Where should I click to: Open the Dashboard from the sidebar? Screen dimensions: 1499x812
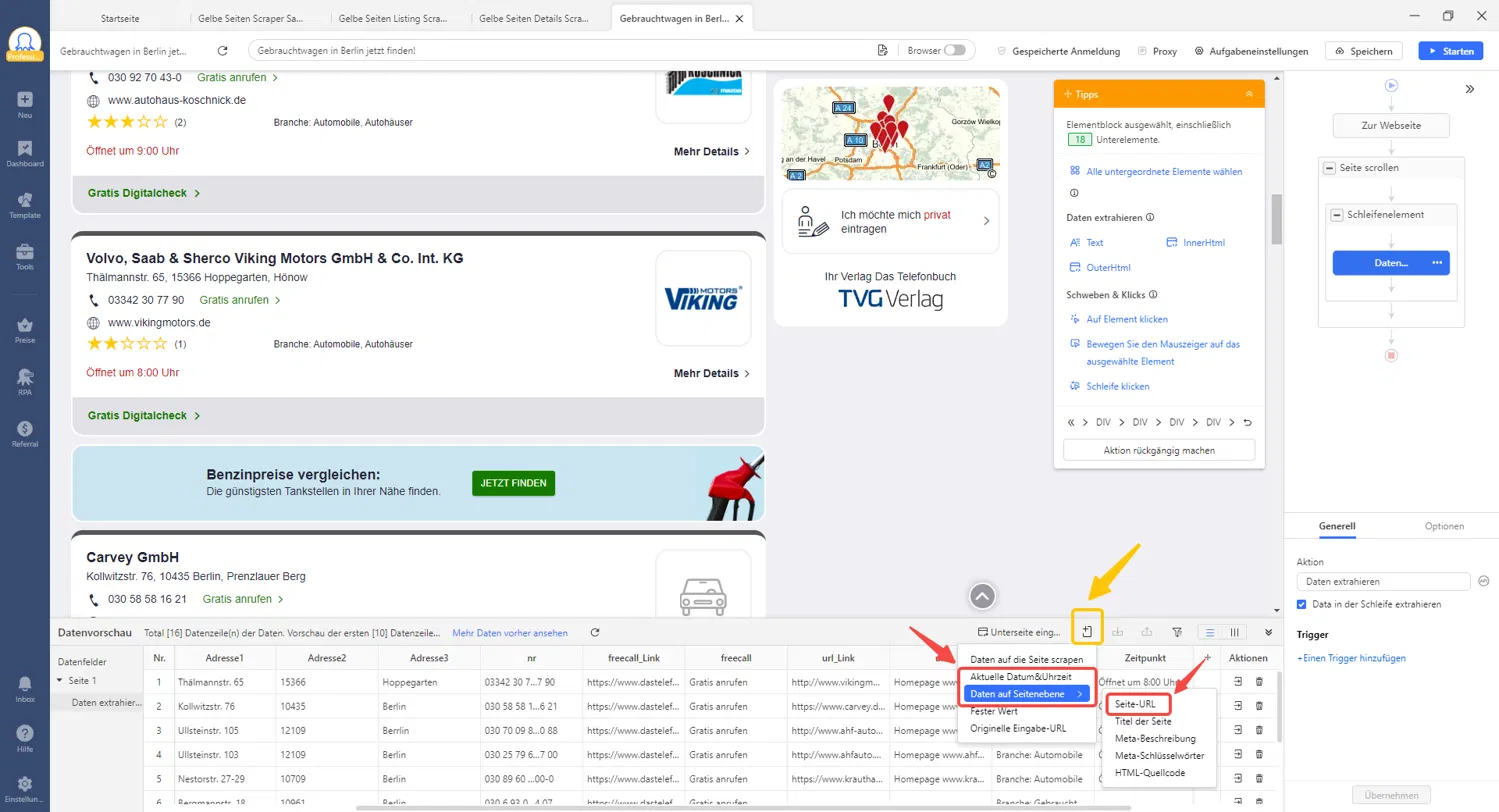point(24,153)
